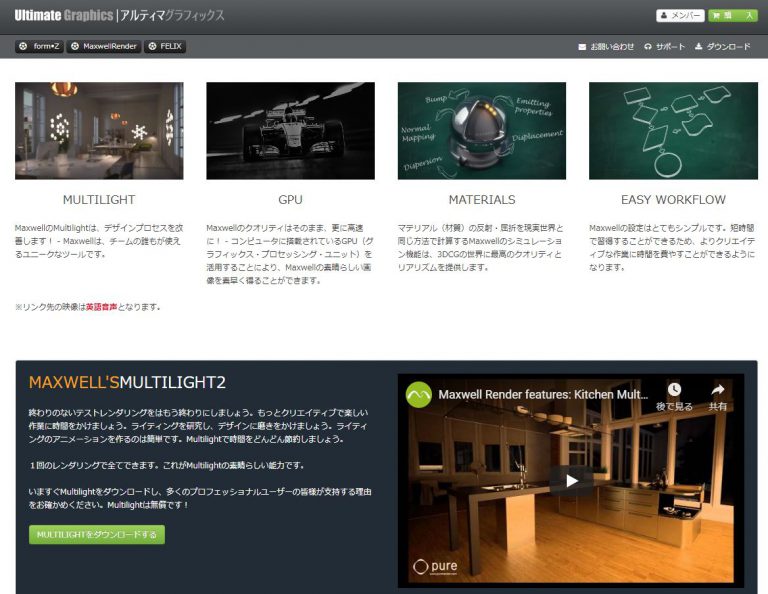Open the FELIX product menu
Screen dimensions: 768x594
pos(165,46)
